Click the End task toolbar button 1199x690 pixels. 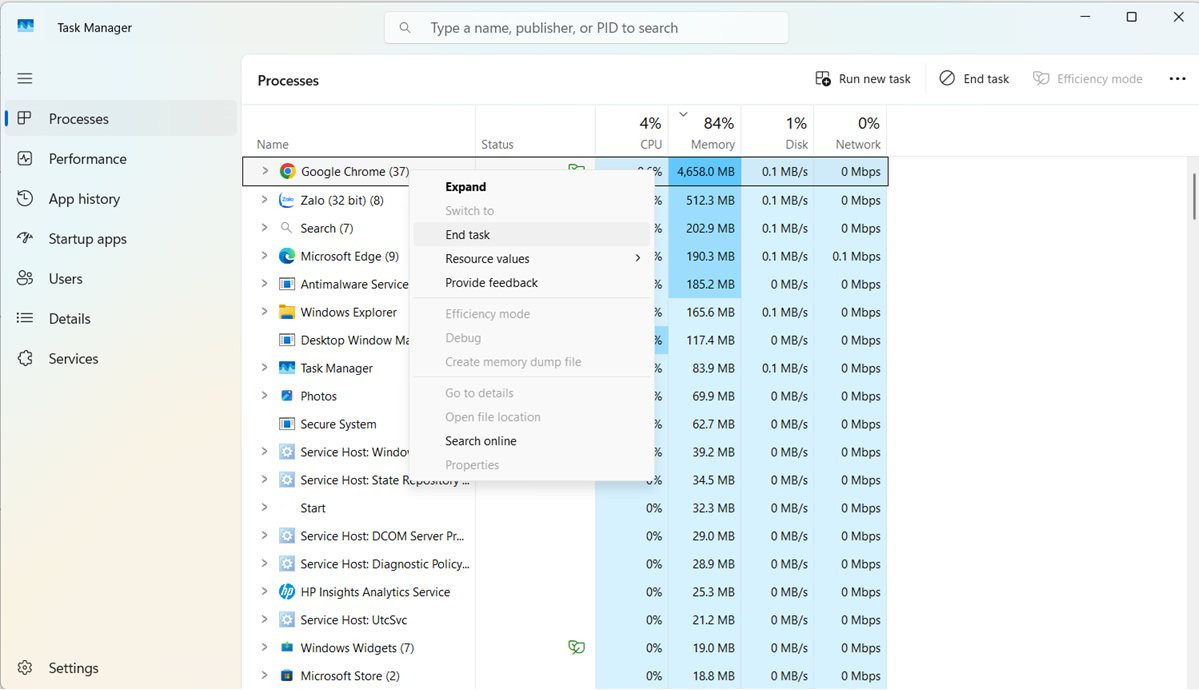pyautogui.click(x=974, y=79)
